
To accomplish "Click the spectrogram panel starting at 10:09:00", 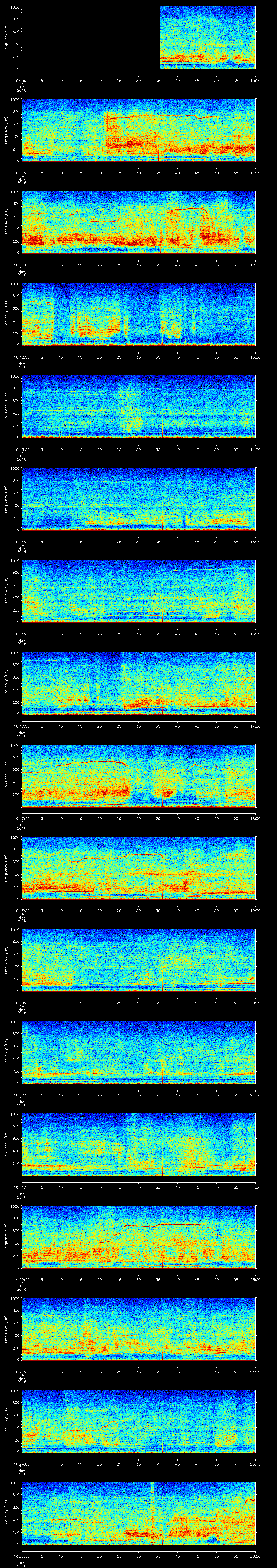I will point(139,38).
